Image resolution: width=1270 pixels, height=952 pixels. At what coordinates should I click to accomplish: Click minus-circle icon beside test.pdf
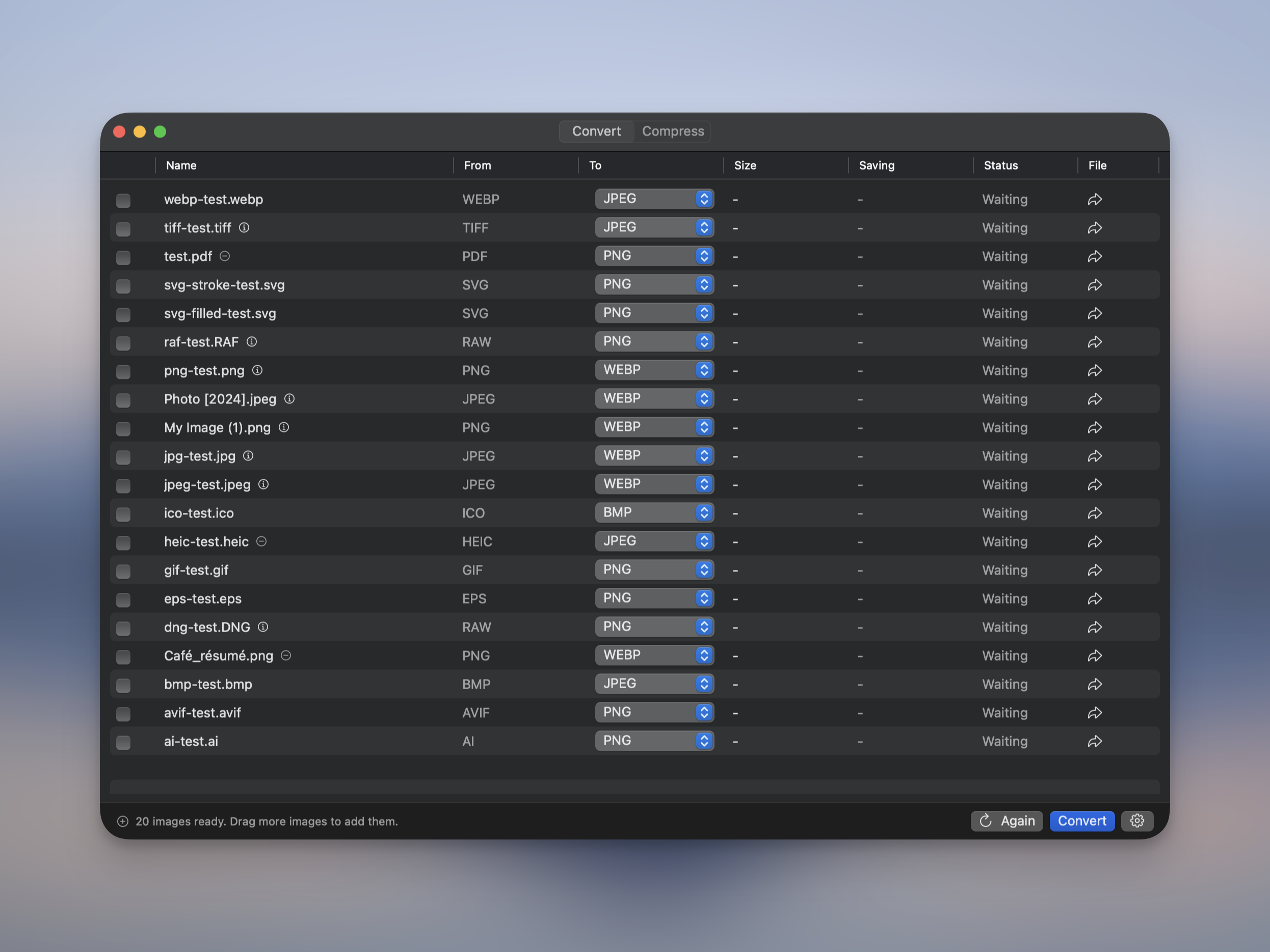click(225, 256)
